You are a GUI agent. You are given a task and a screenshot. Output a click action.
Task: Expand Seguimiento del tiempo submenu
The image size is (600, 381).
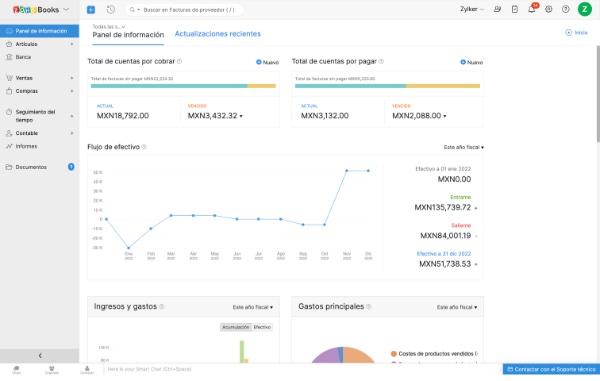point(72,116)
